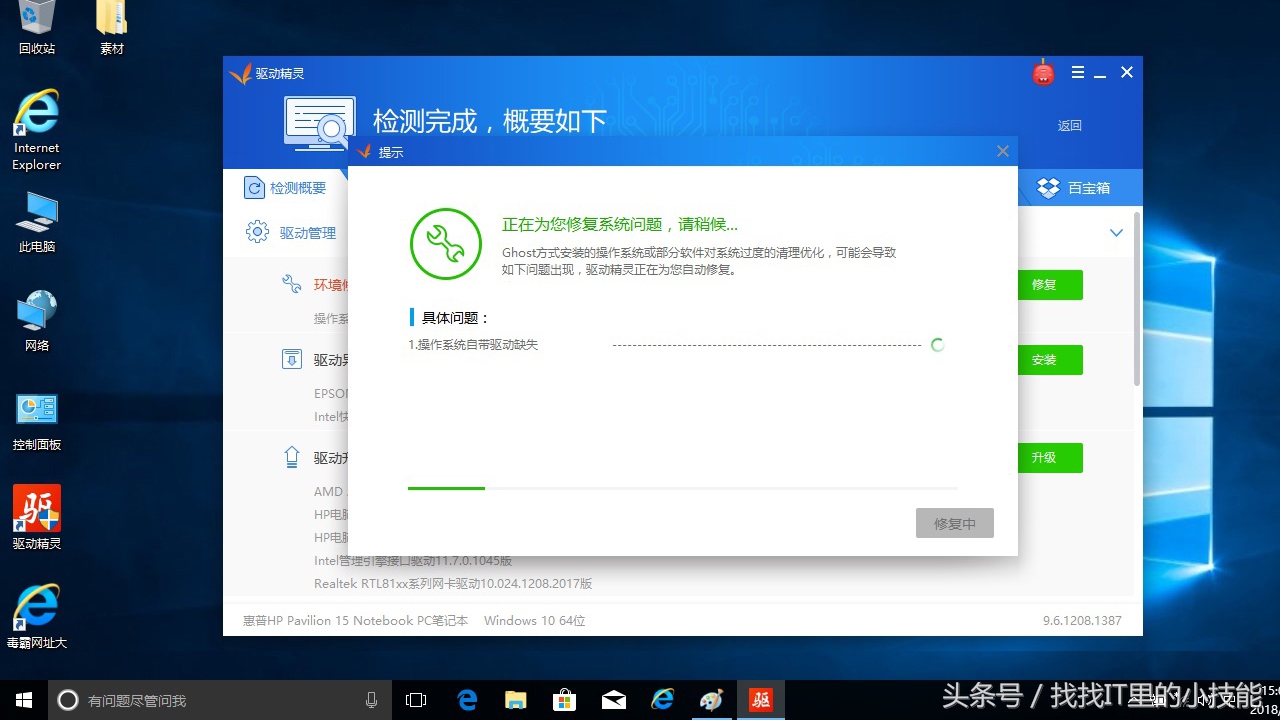The width and height of the screenshot is (1280, 720).
Task: Switch to the 百宝箱 tab
Action: tap(1080, 187)
